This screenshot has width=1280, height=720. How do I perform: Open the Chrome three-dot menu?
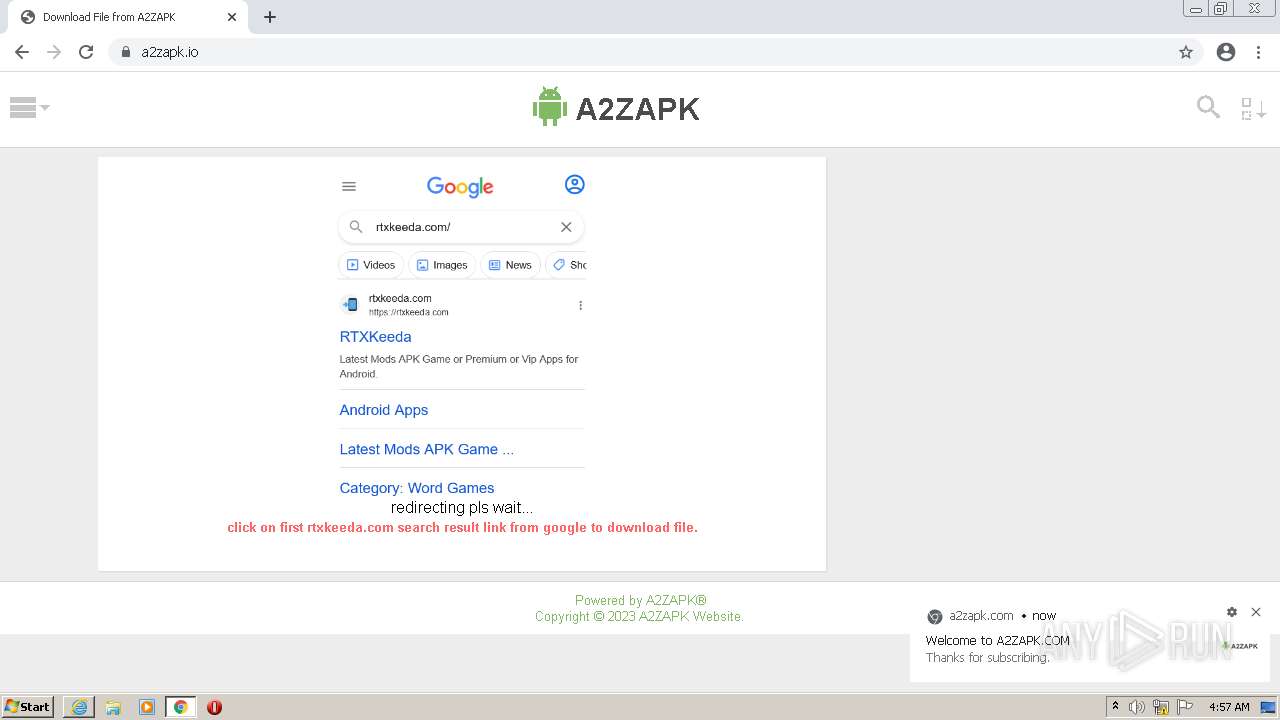click(x=1259, y=52)
